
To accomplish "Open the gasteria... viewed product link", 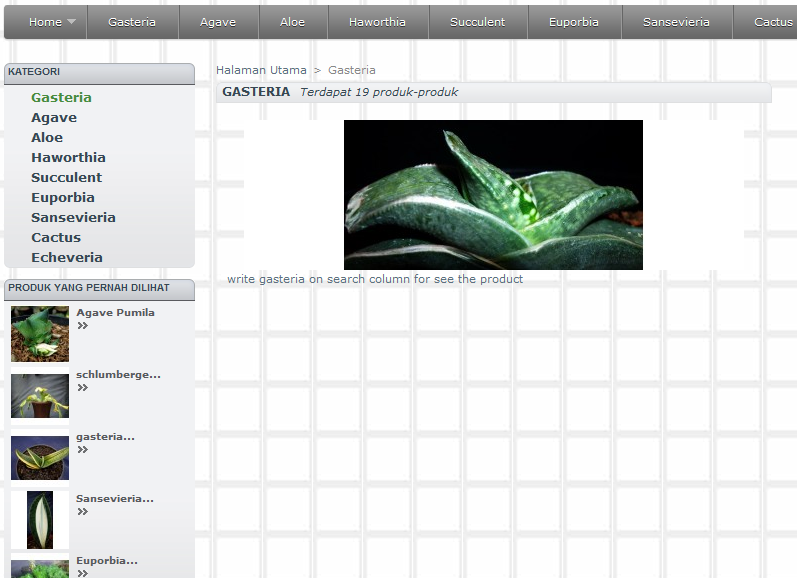I will [x=105, y=437].
